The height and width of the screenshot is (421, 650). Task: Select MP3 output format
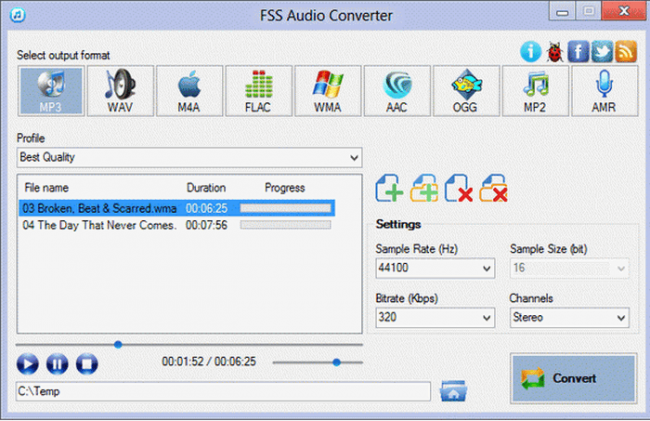click(x=51, y=91)
